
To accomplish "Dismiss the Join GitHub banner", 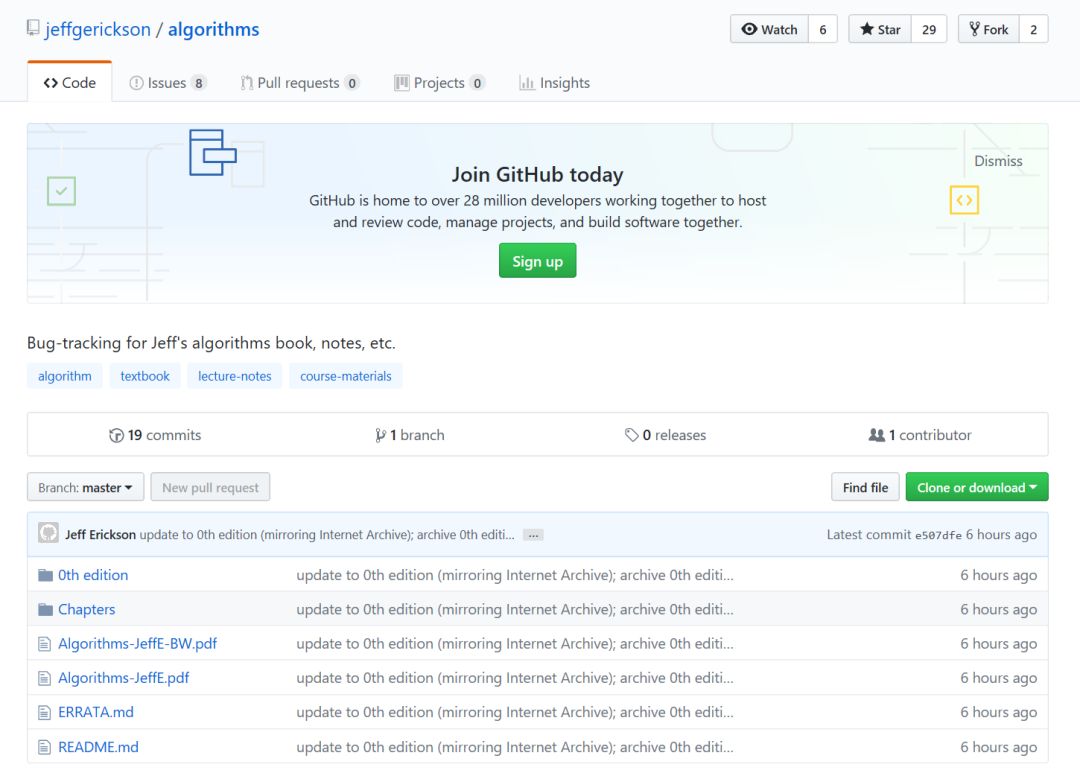I will coord(998,161).
